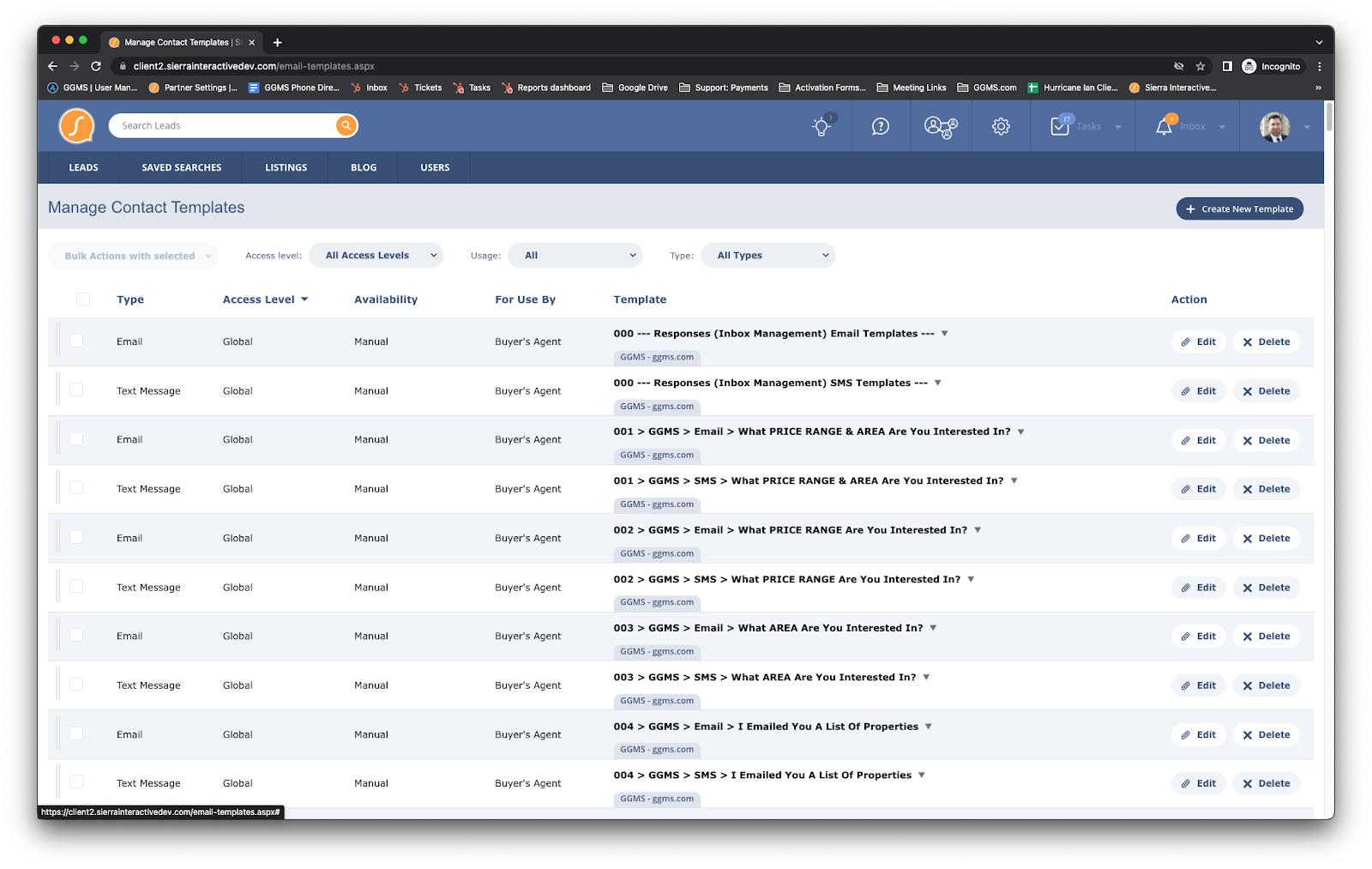
Task: Click the Create New Template button
Action: pyautogui.click(x=1239, y=209)
